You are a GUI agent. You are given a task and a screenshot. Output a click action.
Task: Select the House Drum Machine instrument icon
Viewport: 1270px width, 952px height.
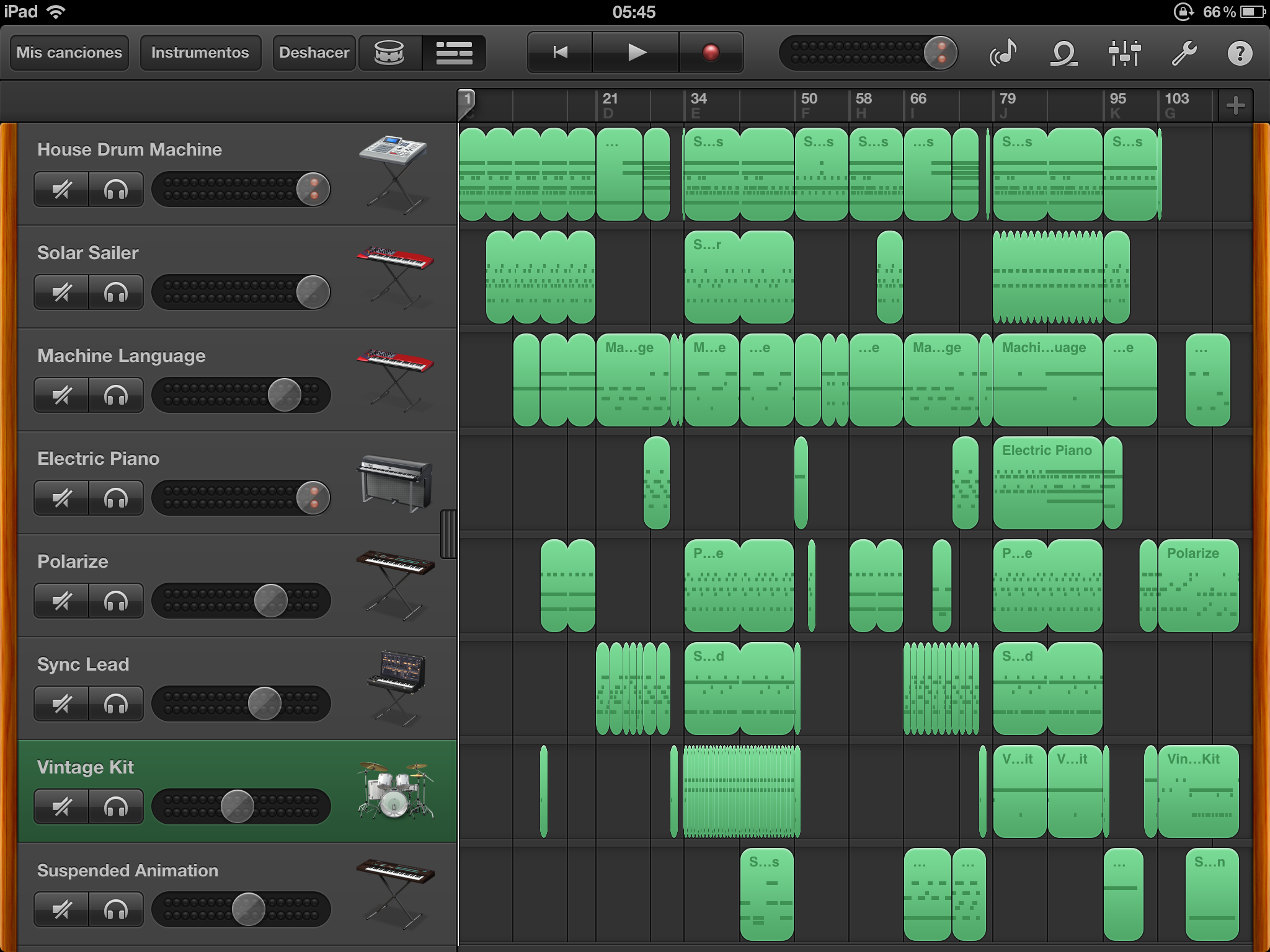[x=394, y=174]
